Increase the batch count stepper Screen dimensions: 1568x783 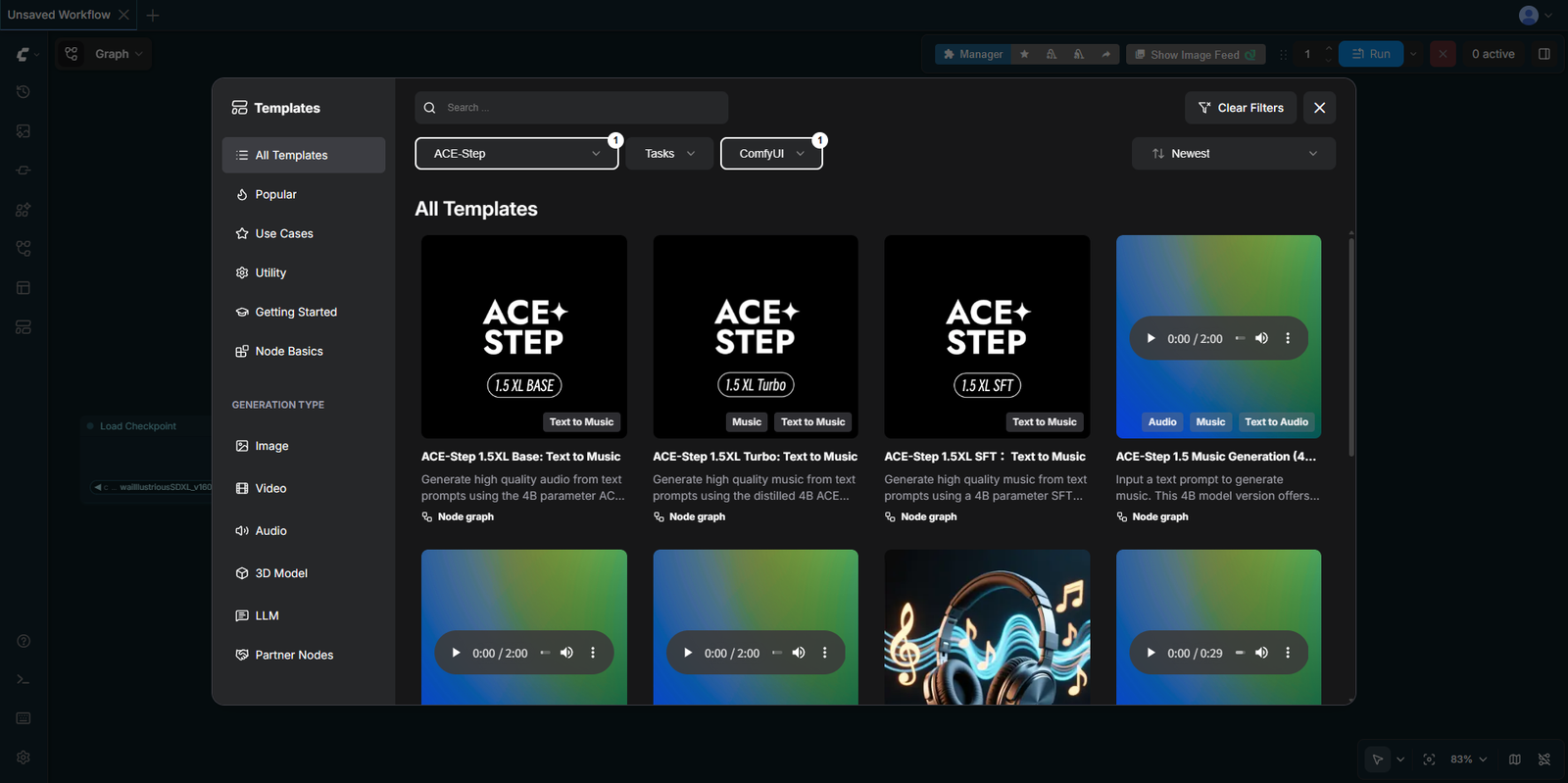1328,49
